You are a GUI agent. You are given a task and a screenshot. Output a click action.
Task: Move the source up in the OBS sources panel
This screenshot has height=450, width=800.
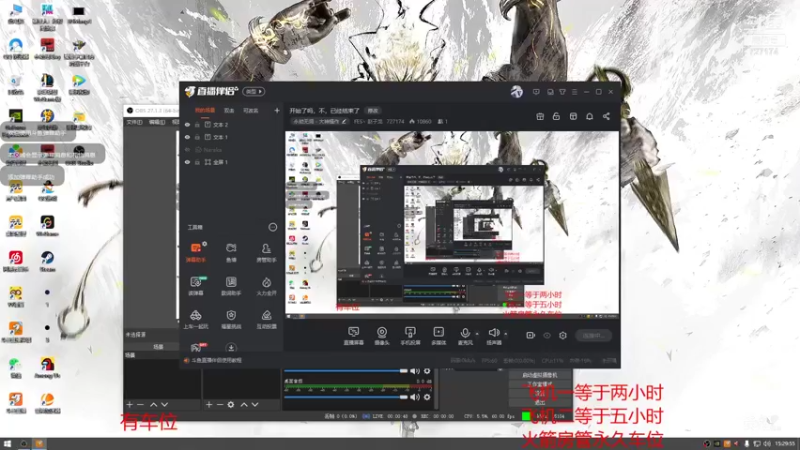tap(244, 405)
